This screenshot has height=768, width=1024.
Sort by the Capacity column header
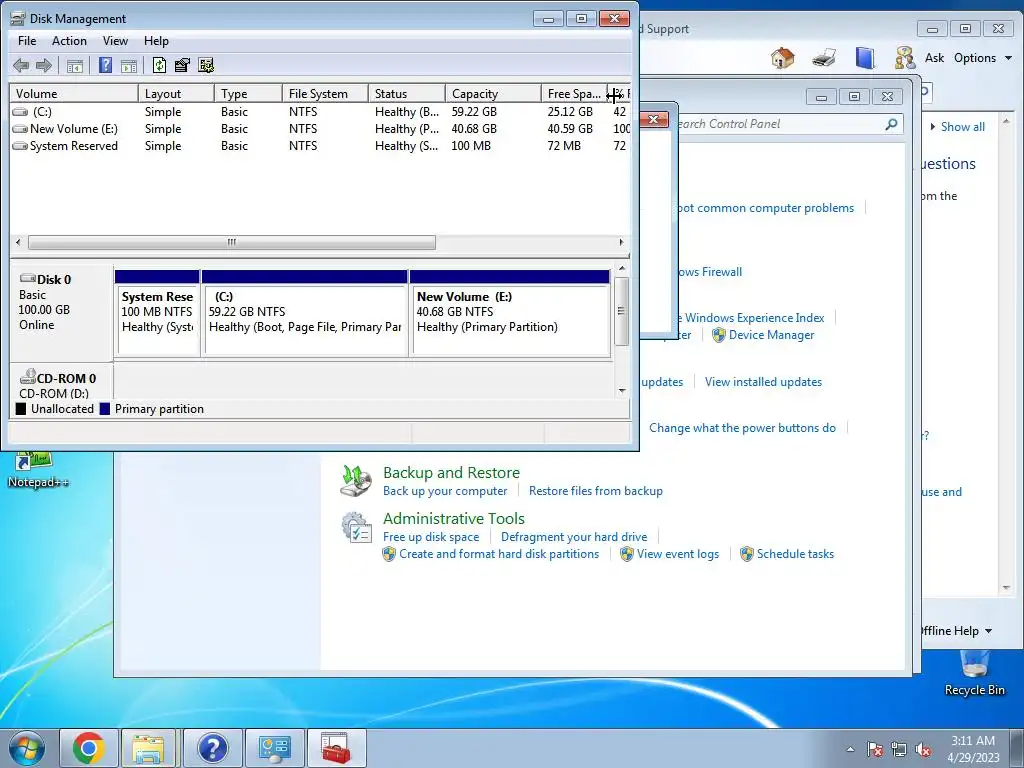(x=493, y=94)
